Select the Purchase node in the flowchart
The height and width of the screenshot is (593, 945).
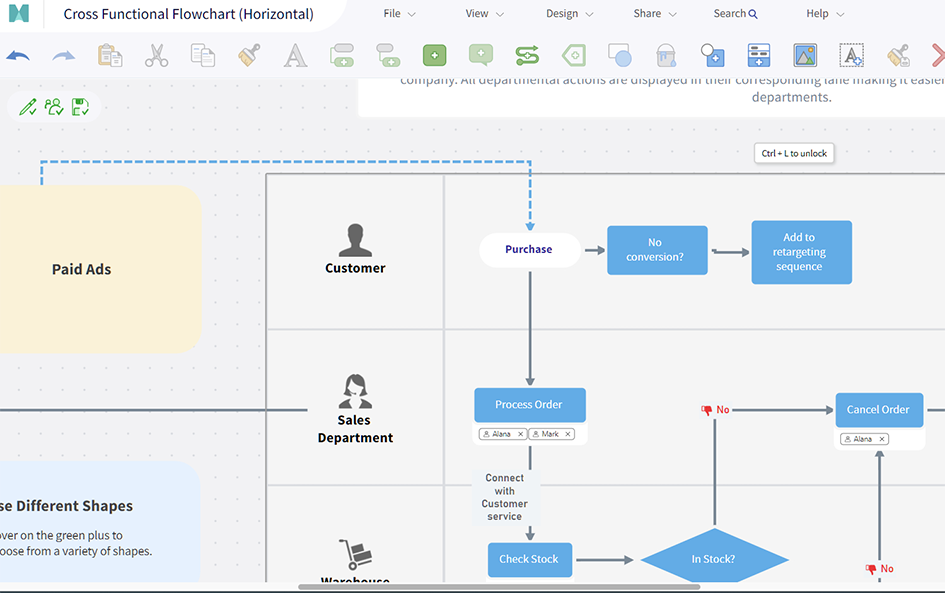pyautogui.click(x=529, y=250)
